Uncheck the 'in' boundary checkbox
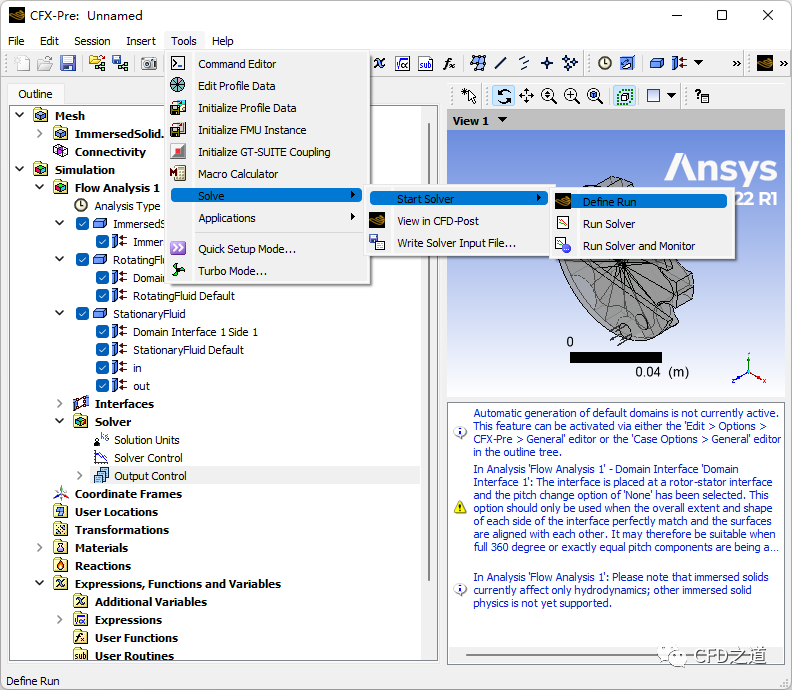Image resolution: width=792 pixels, height=690 pixels. [103, 368]
